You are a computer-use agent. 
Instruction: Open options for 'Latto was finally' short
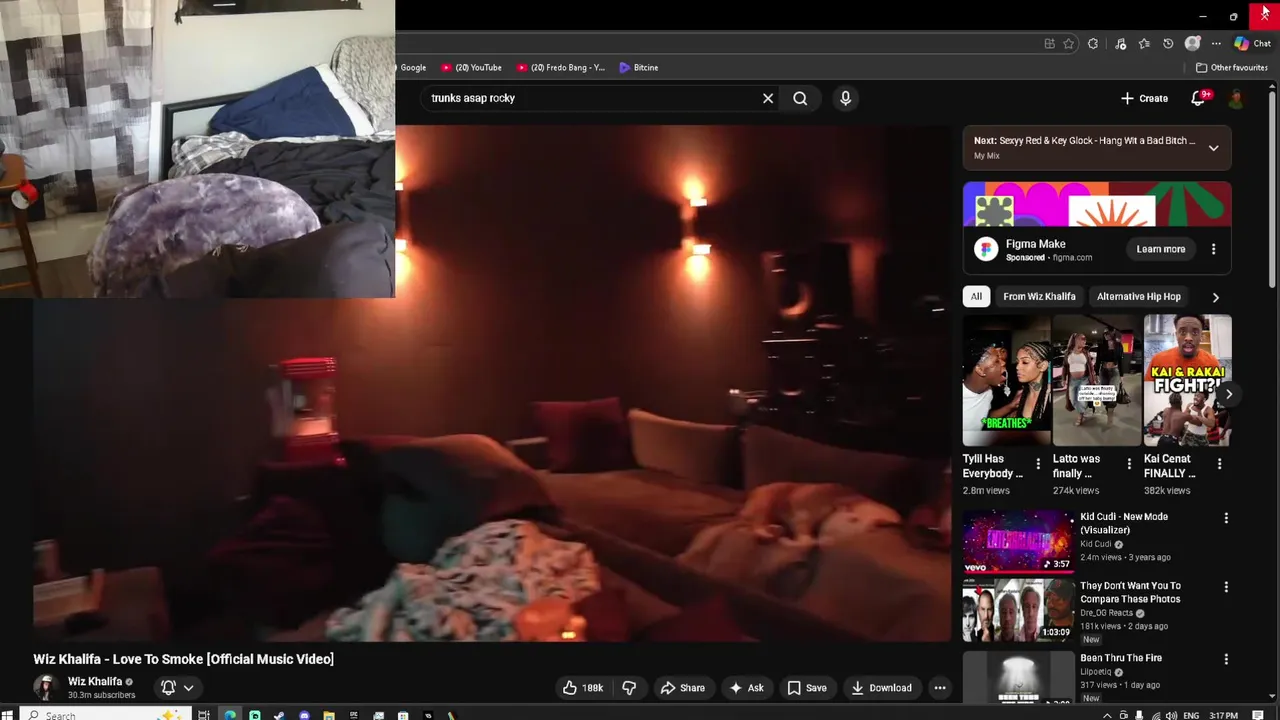point(1129,464)
